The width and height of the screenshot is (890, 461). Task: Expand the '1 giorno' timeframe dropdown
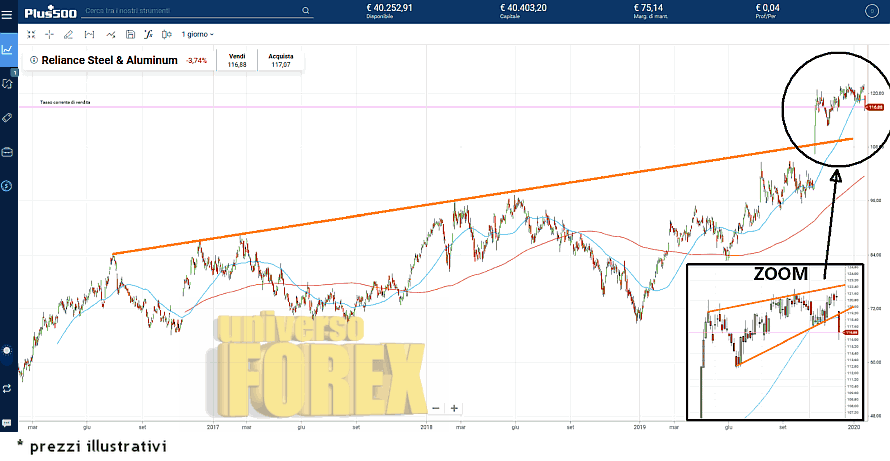point(197,34)
